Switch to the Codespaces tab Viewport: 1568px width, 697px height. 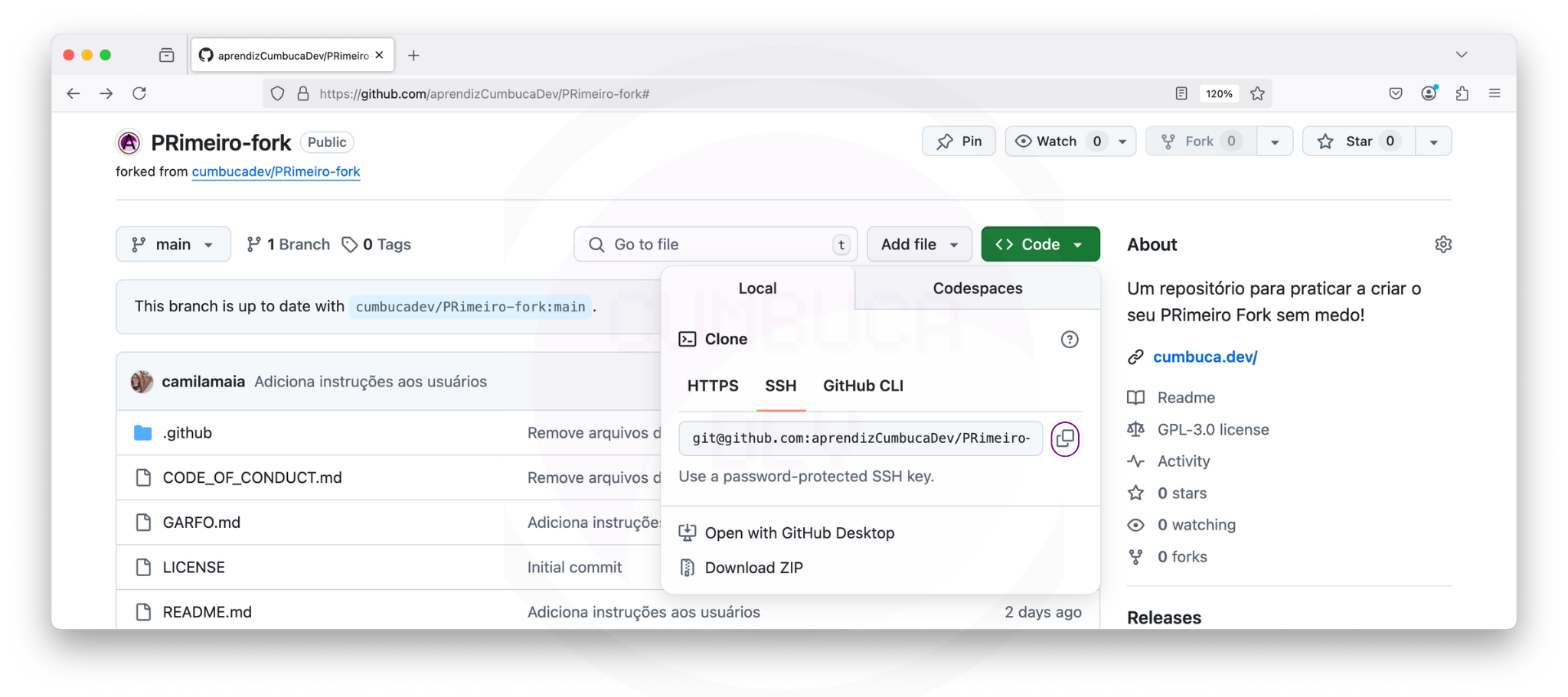977,288
